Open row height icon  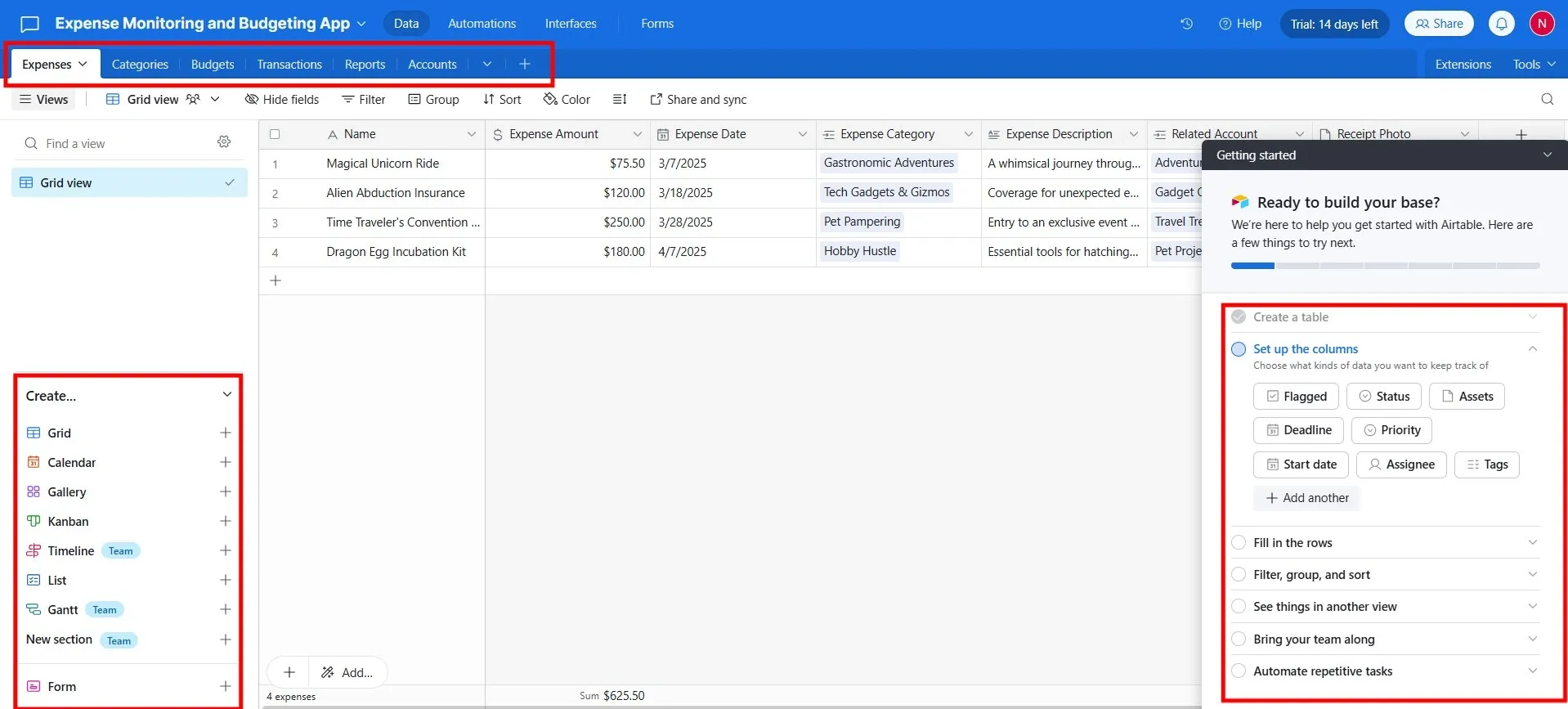(x=620, y=99)
